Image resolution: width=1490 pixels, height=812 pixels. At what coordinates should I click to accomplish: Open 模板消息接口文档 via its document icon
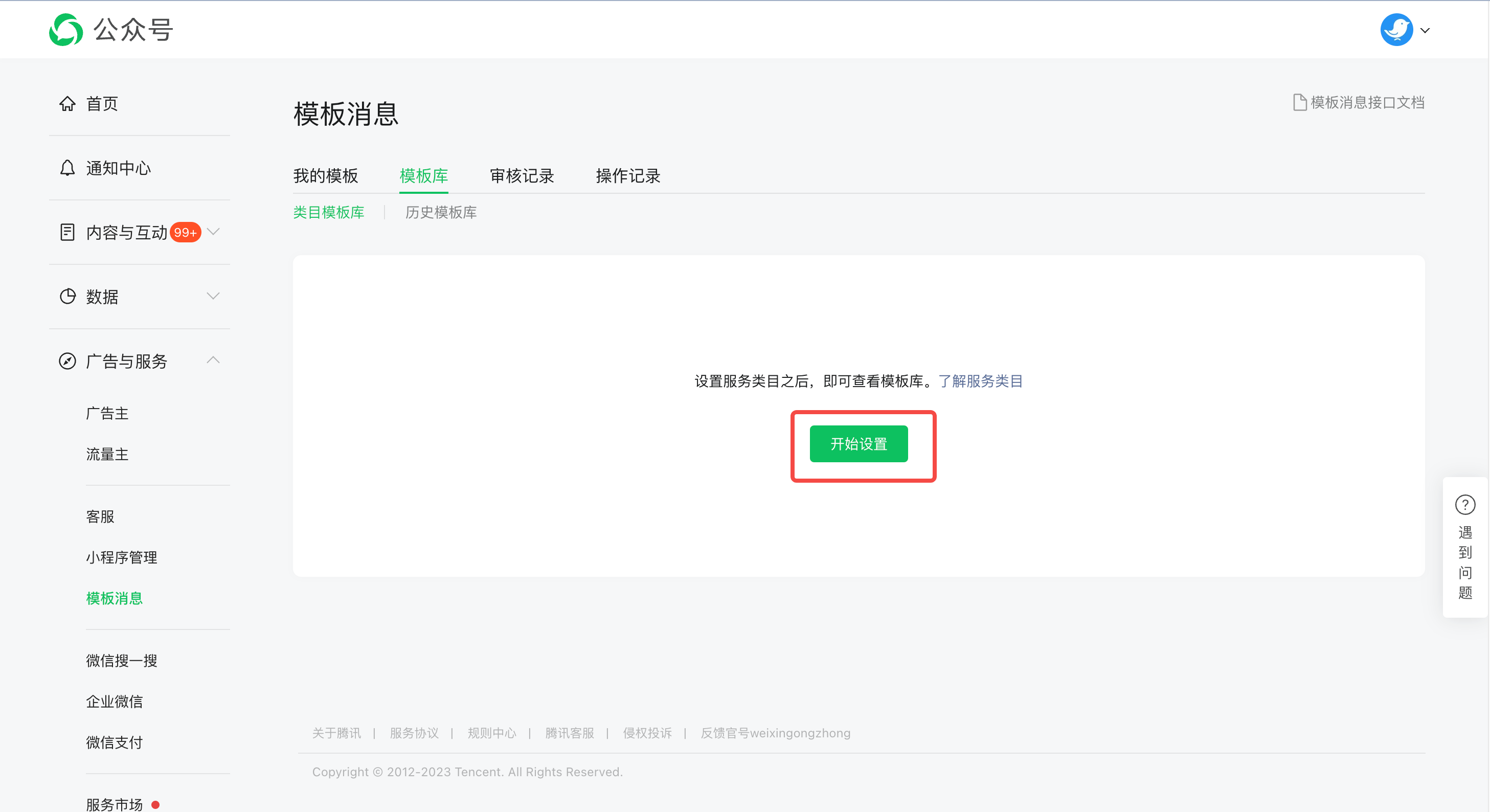coord(1300,102)
